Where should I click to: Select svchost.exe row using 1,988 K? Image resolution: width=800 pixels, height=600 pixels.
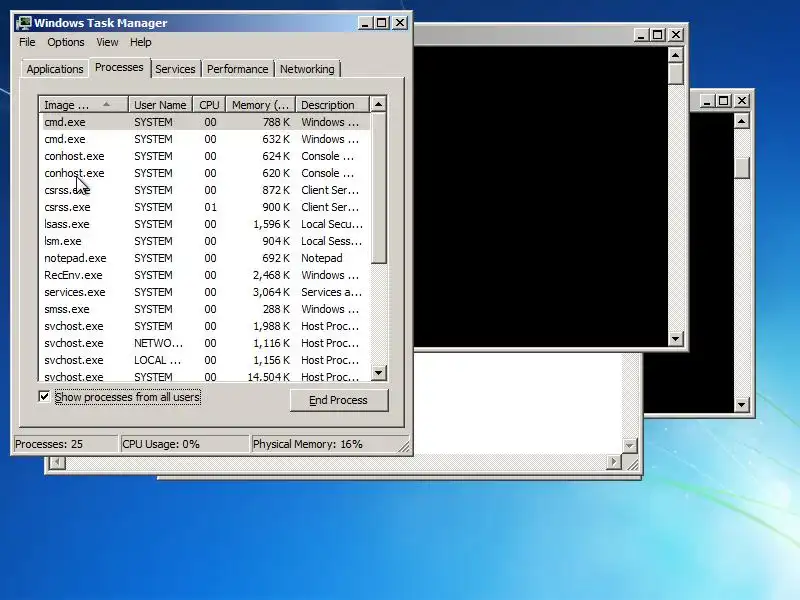[204, 326]
